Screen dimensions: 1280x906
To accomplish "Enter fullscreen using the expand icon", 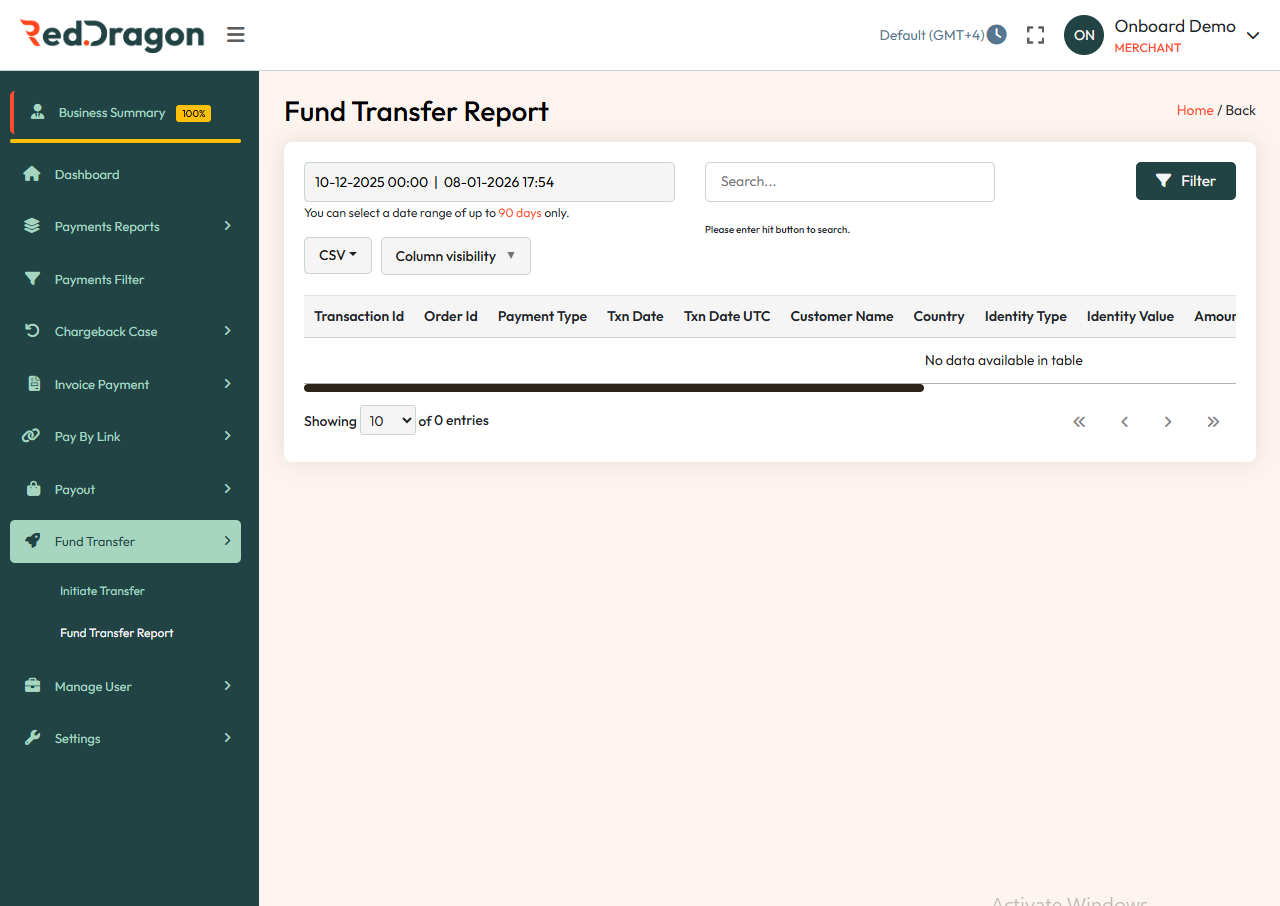I will tap(1035, 34).
